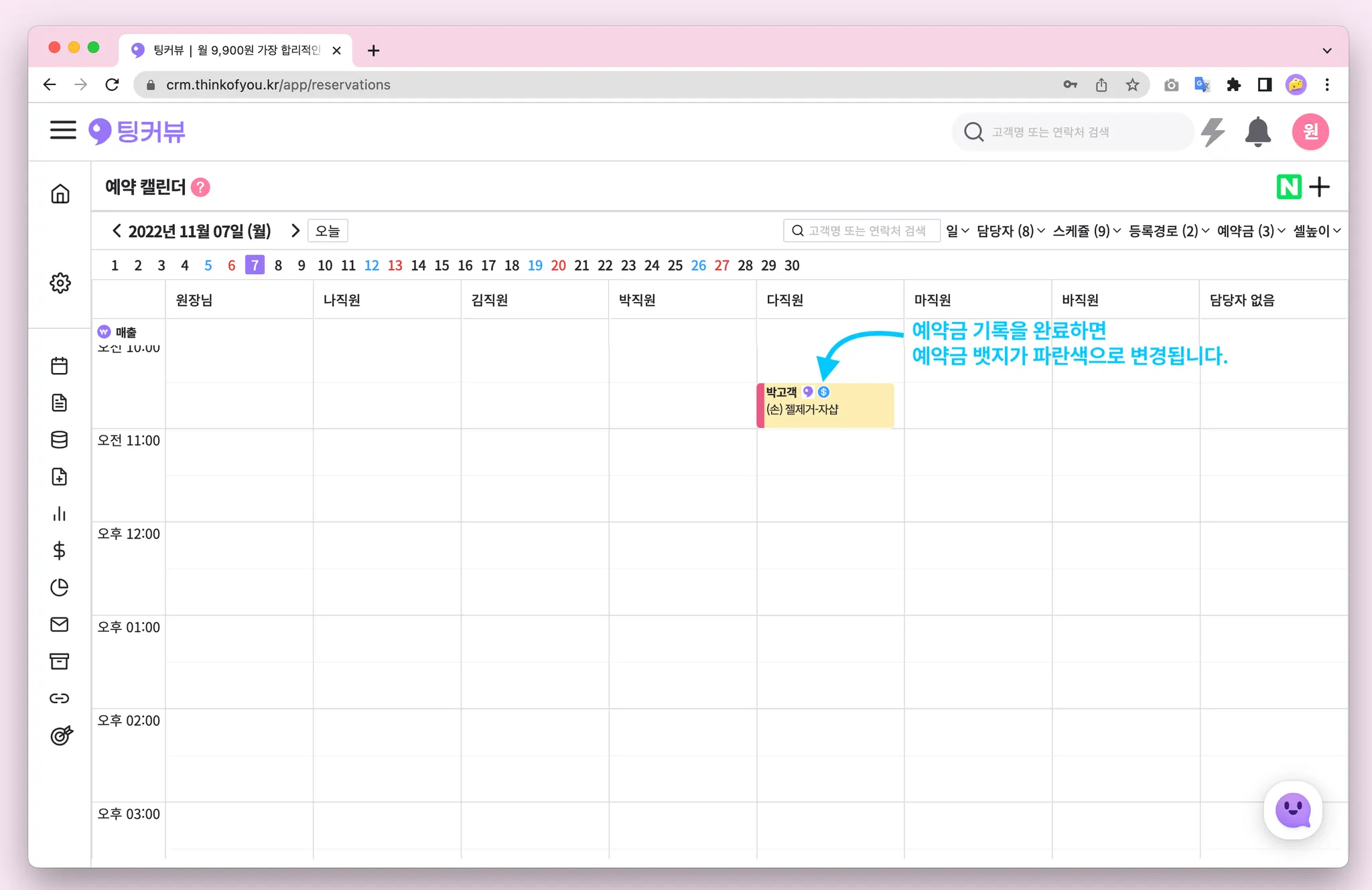
Task: Select day 26 in date strip
Action: tap(698, 265)
